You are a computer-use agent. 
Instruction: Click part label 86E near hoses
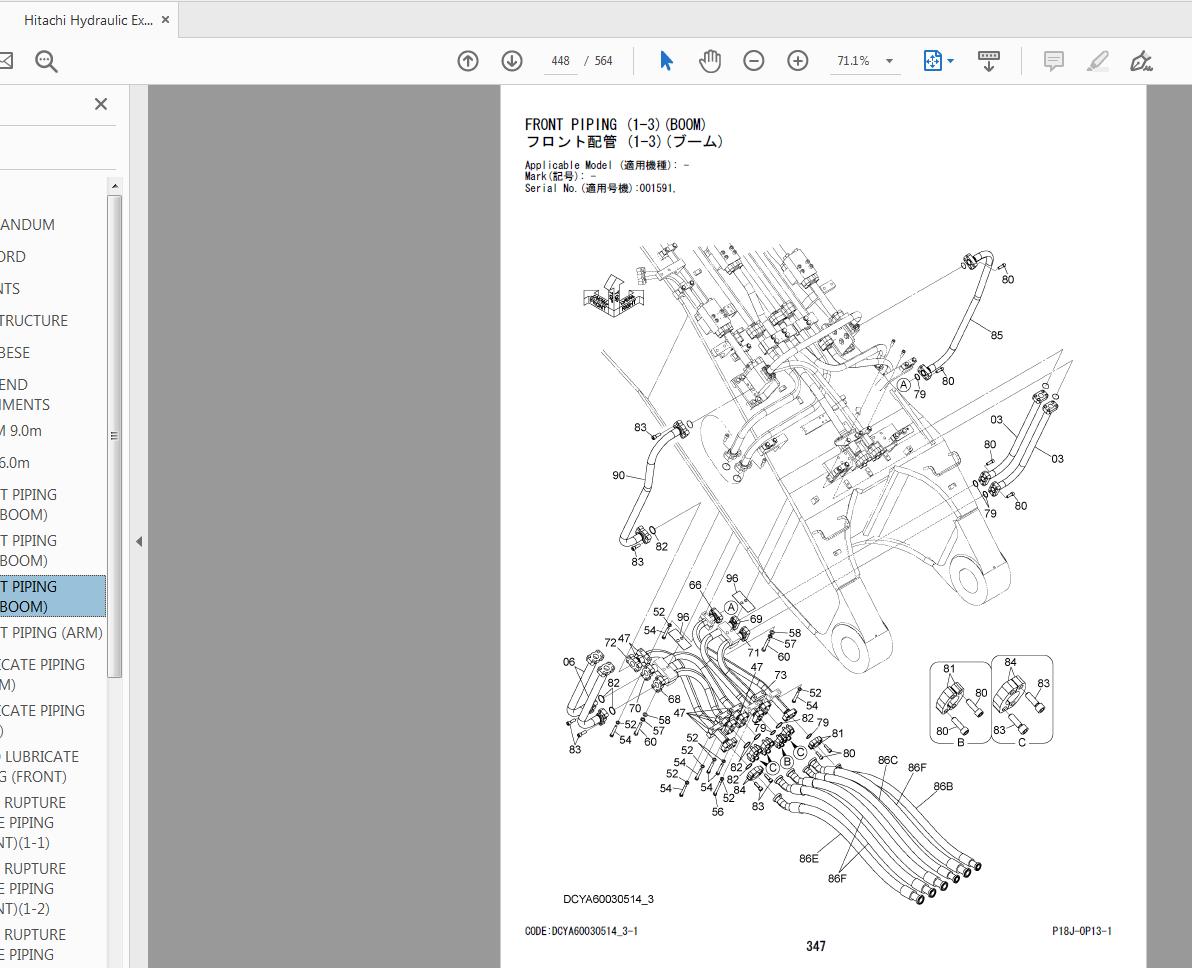(x=809, y=859)
